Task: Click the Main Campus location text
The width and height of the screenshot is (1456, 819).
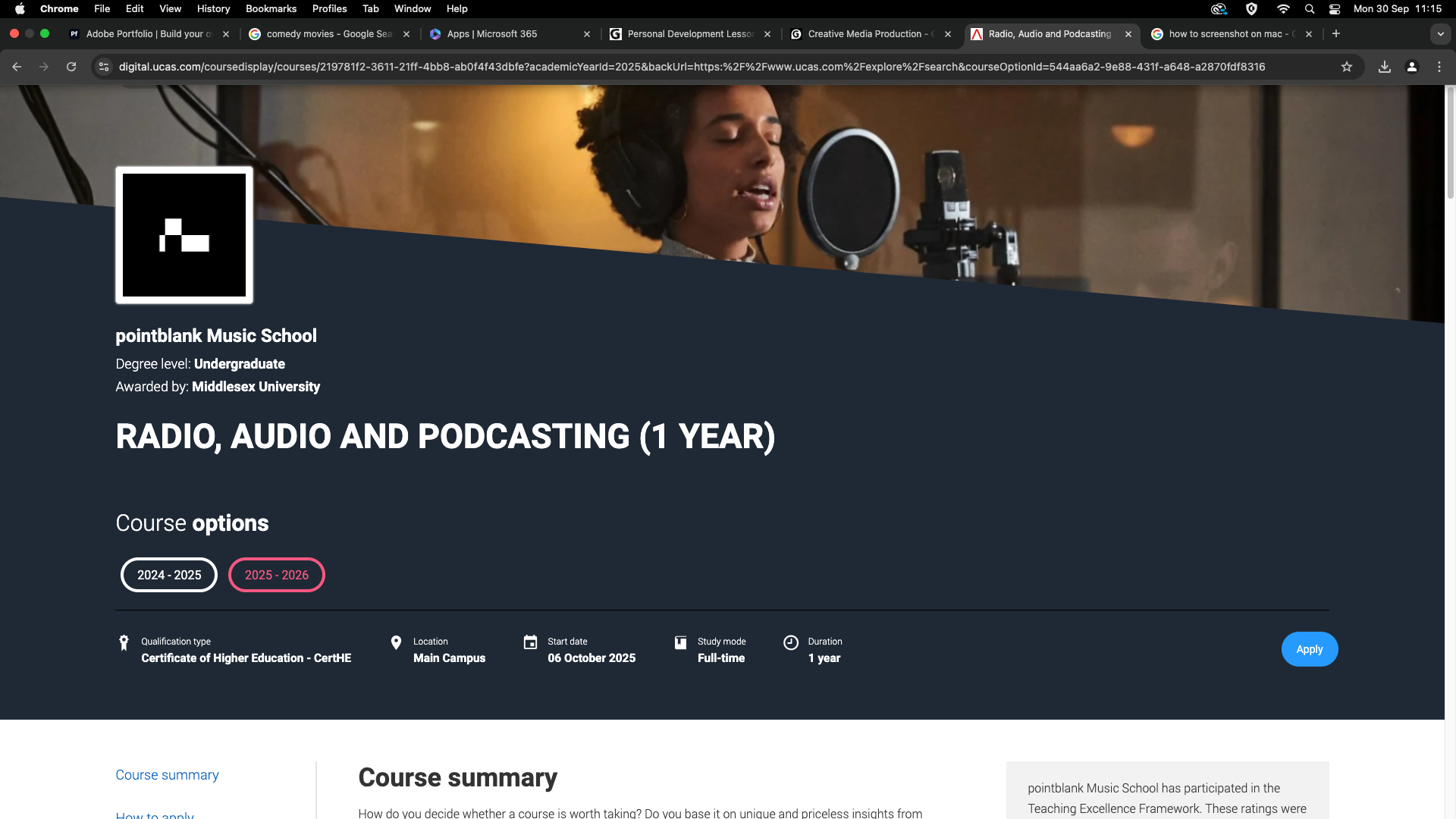Action: [449, 658]
